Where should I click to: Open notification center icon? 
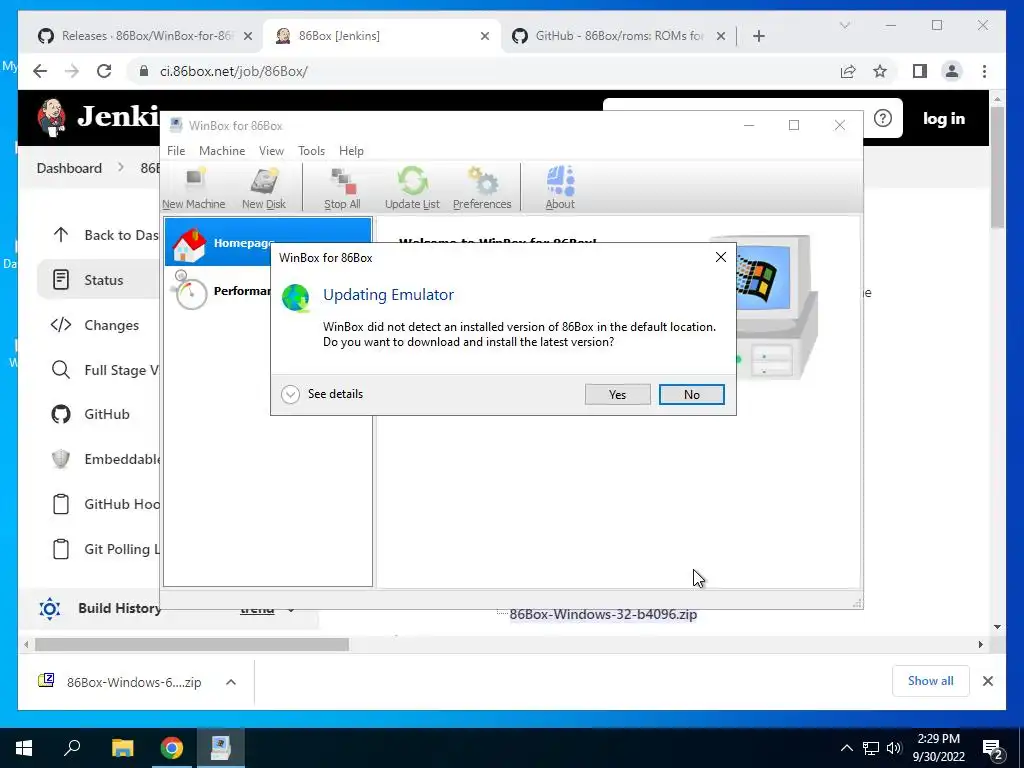(x=993, y=749)
